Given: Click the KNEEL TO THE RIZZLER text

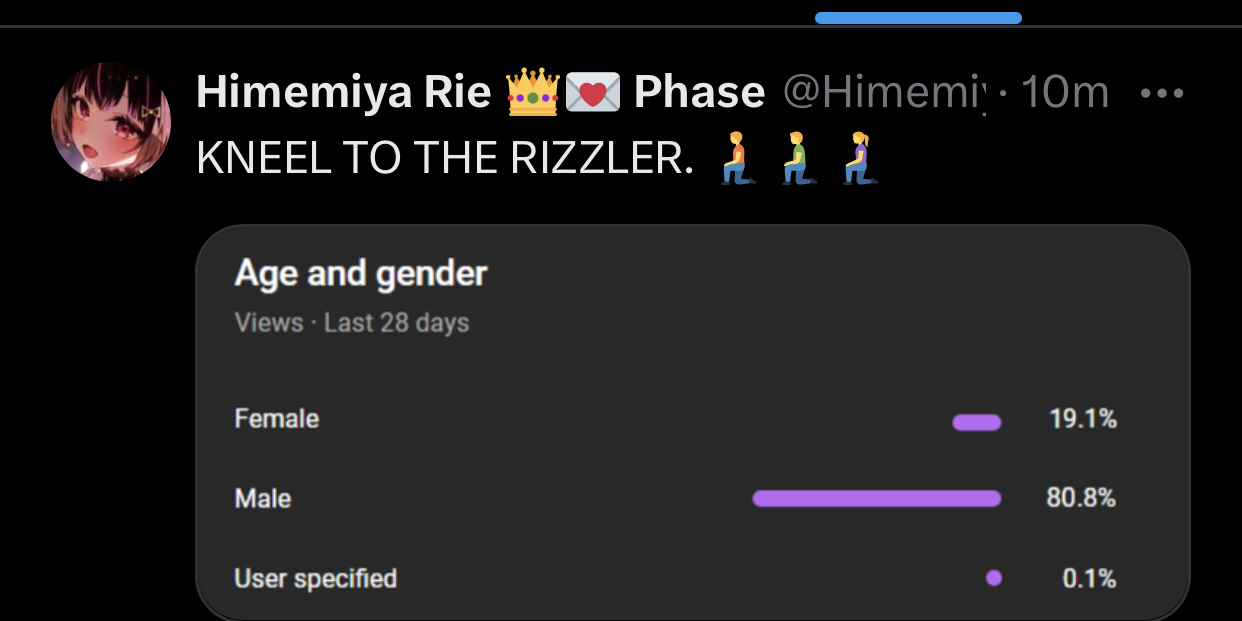Looking at the screenshot, I should click(445, 159).
